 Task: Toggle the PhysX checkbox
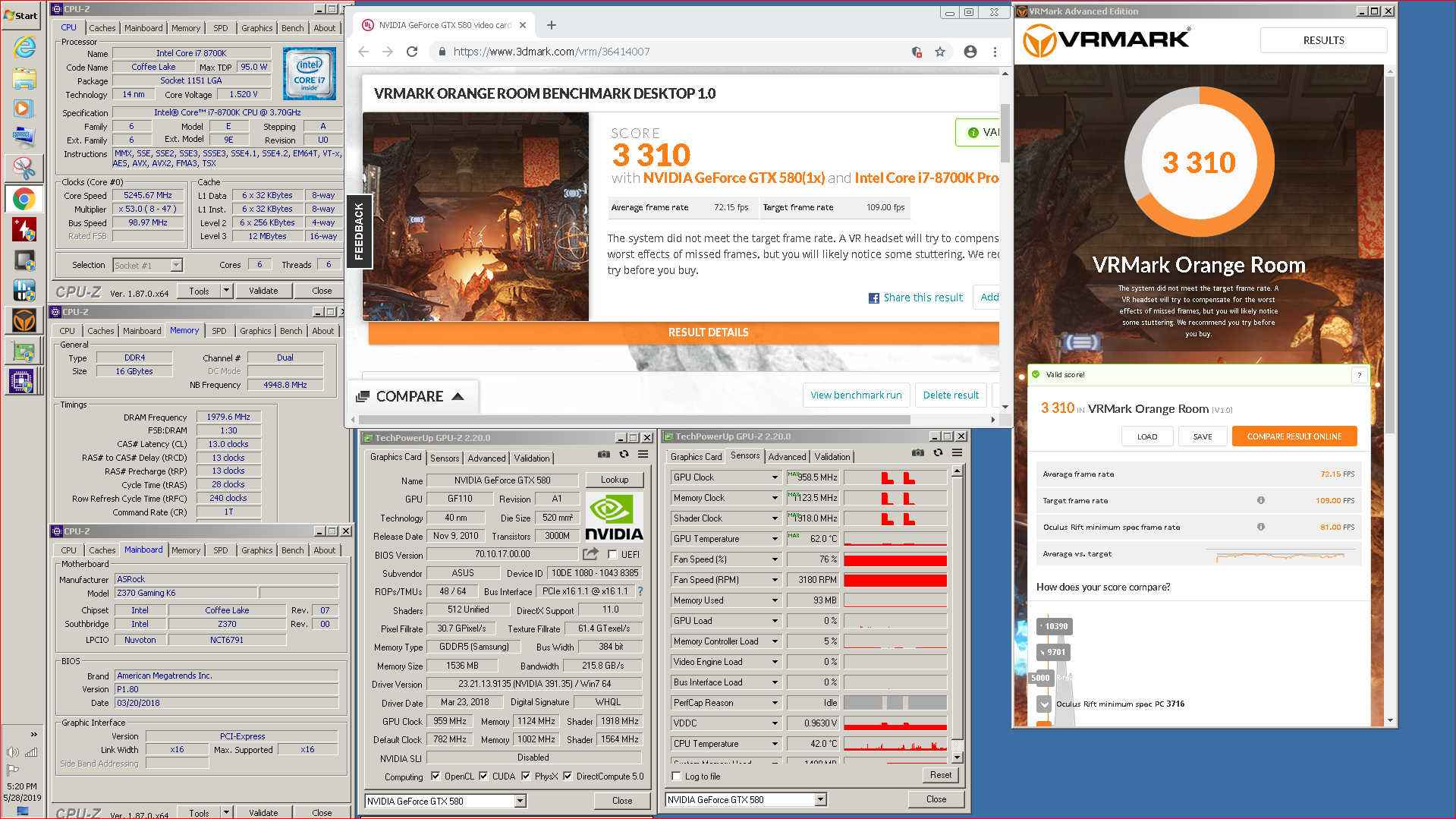pos(526,776)
